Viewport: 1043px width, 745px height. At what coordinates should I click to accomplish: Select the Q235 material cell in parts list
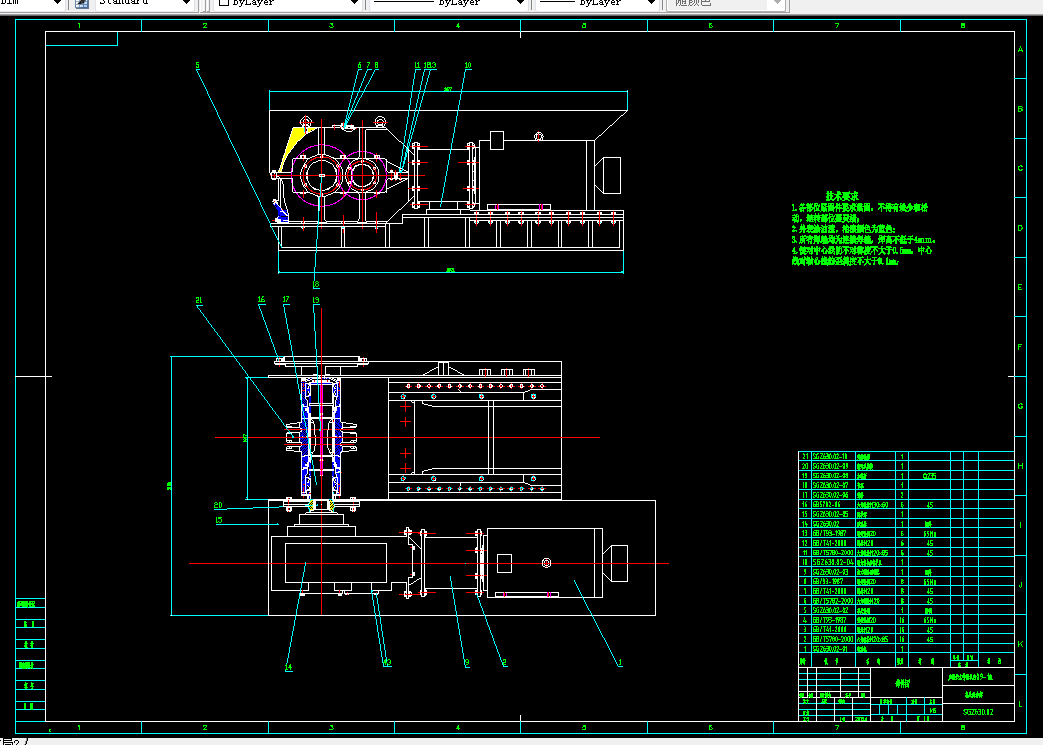pyautogui.click(x=929, y=476)
